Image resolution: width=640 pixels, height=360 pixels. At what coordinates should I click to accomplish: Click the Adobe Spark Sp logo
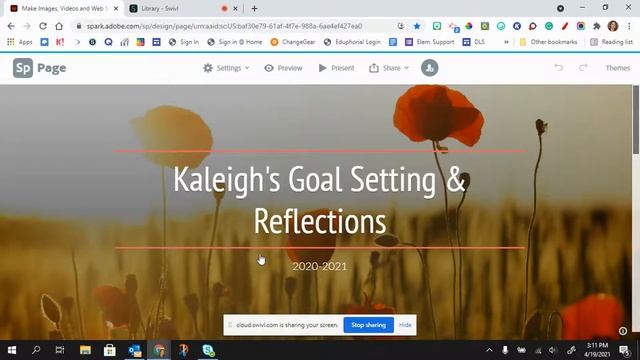[x=23, y=68]
